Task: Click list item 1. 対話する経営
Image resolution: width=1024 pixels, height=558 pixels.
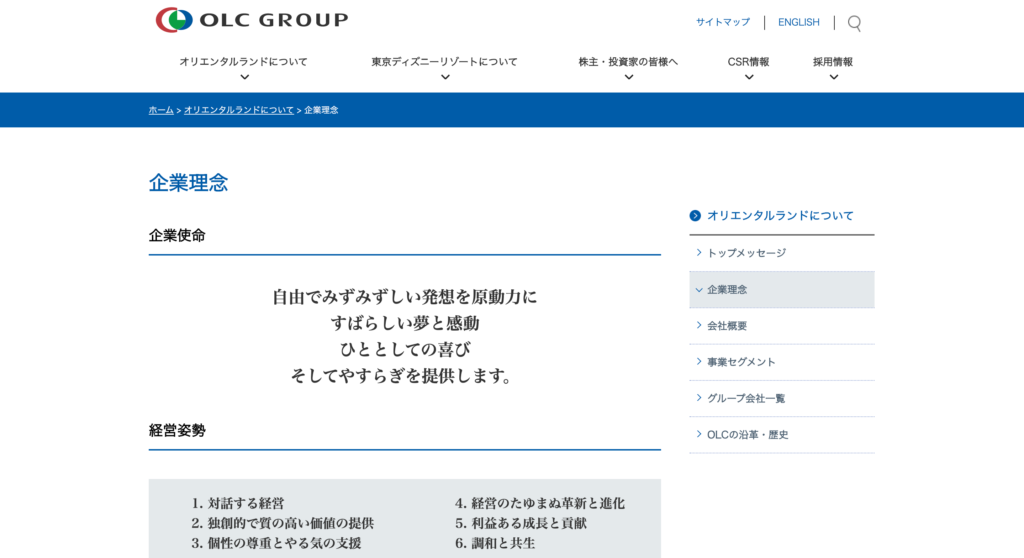Action: tap(238, 504)
